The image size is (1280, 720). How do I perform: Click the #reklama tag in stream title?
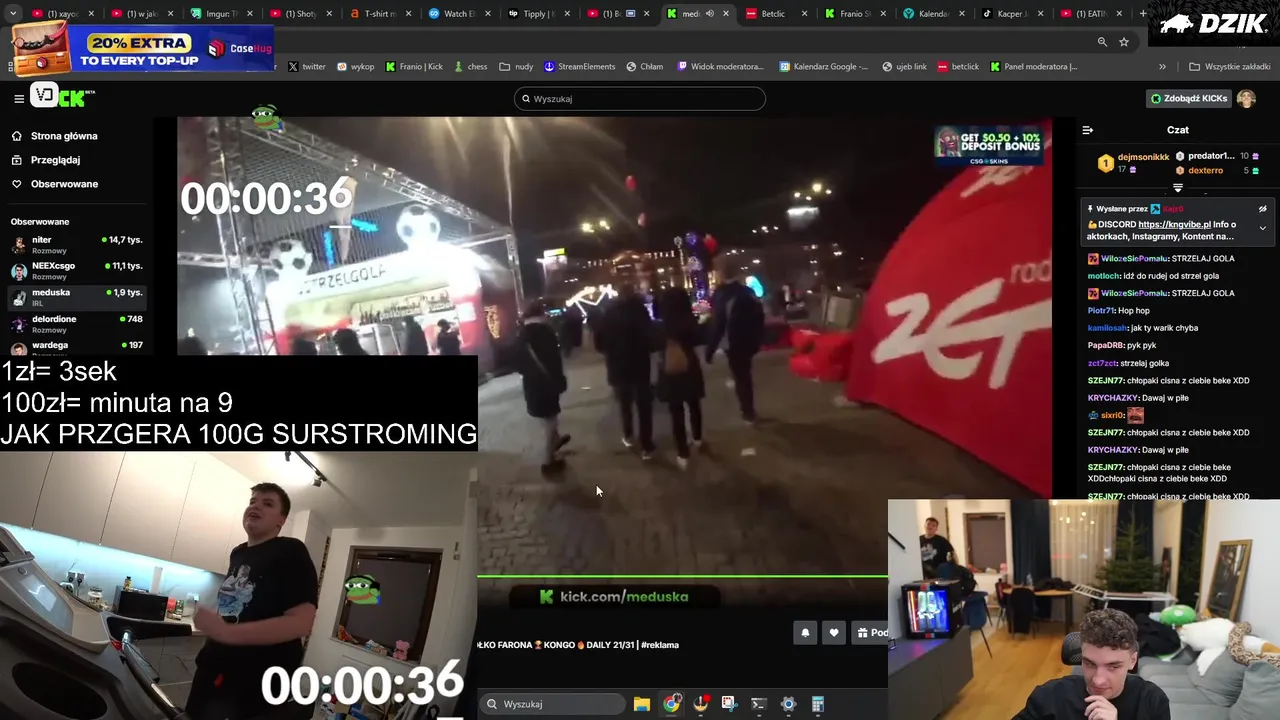pyautogui.click(x=659, y=645)
